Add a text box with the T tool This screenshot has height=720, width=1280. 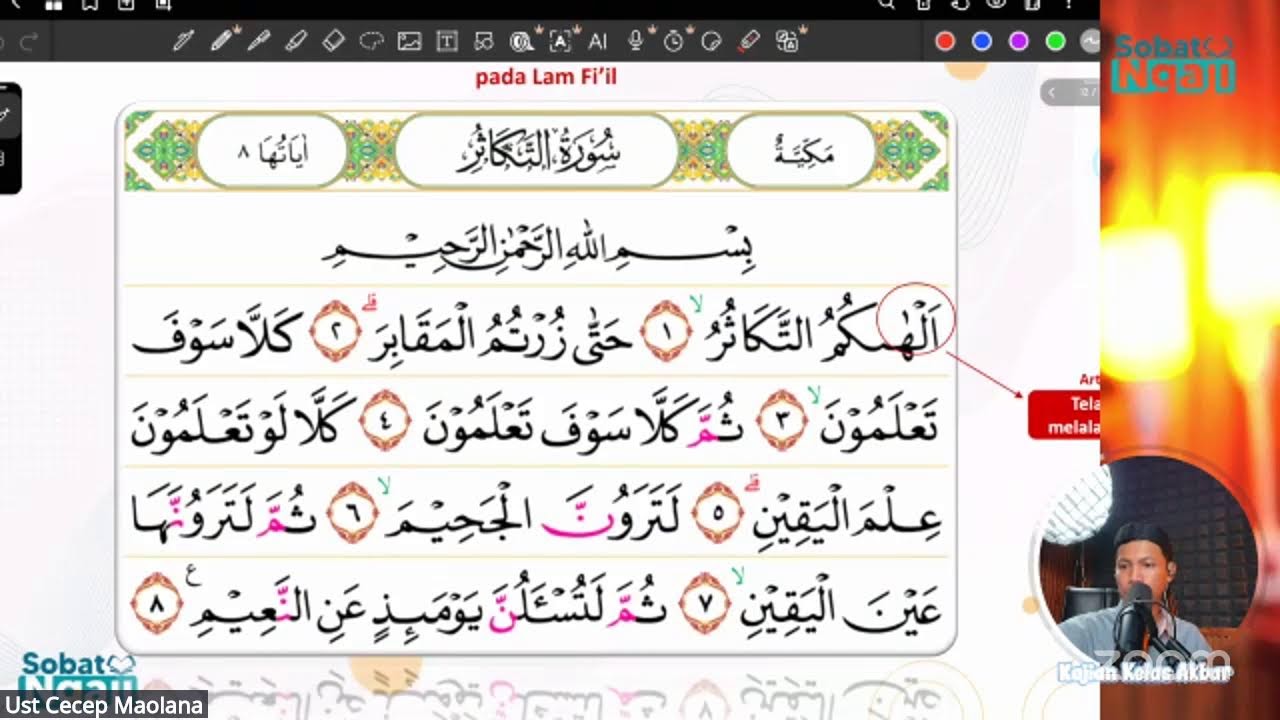tap(446, 41)
